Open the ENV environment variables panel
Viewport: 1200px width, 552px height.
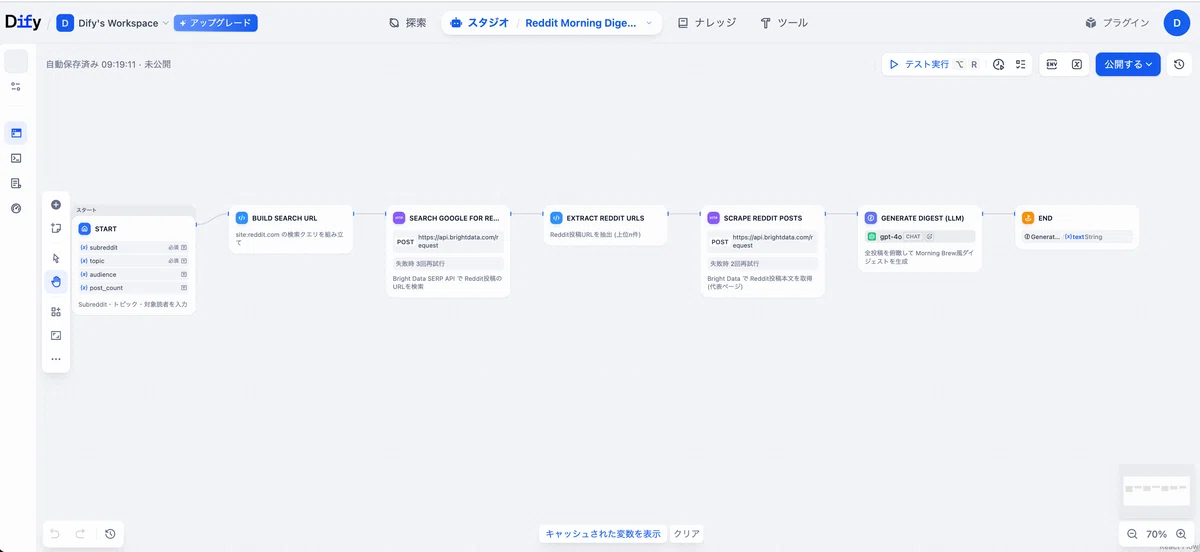(1052, 64)
